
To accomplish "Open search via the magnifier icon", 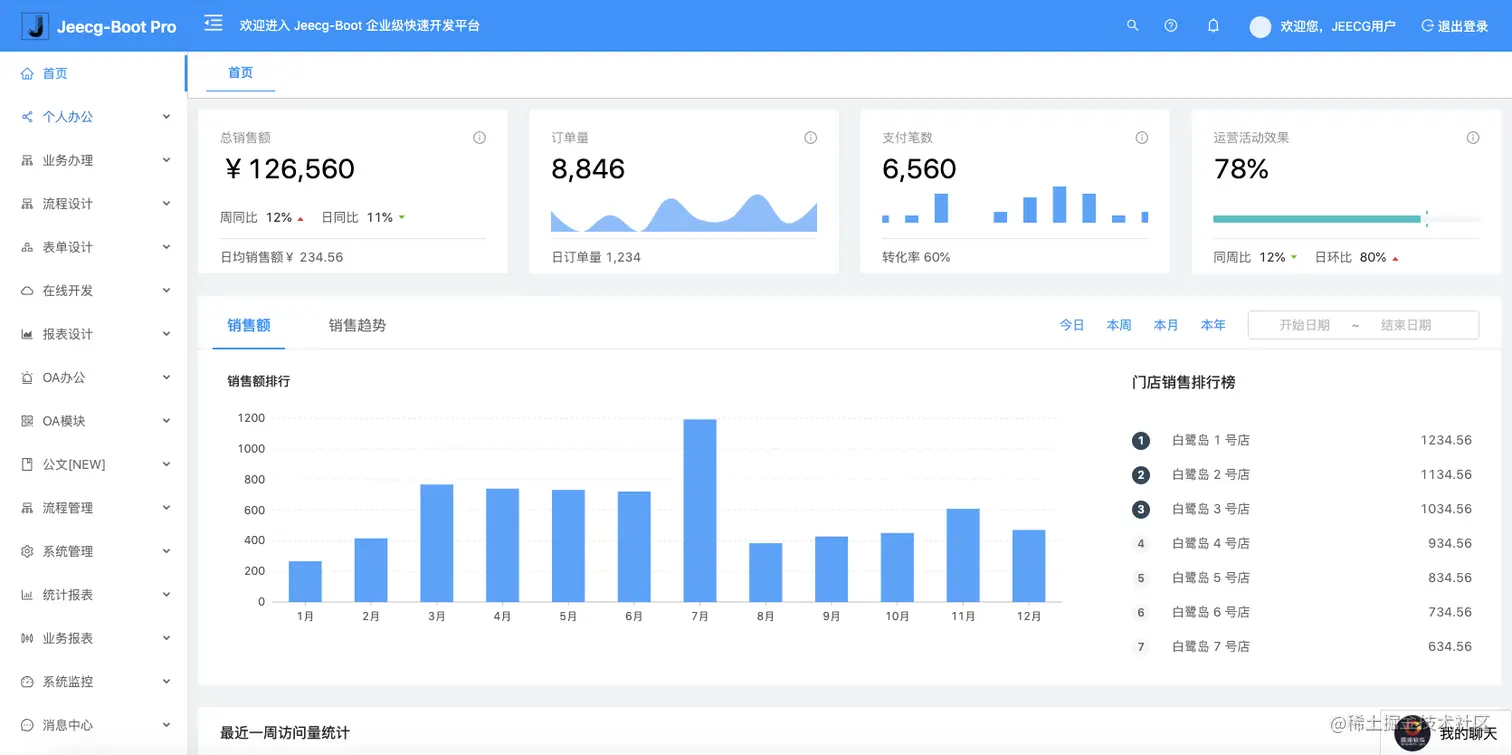I will 1132,26.
